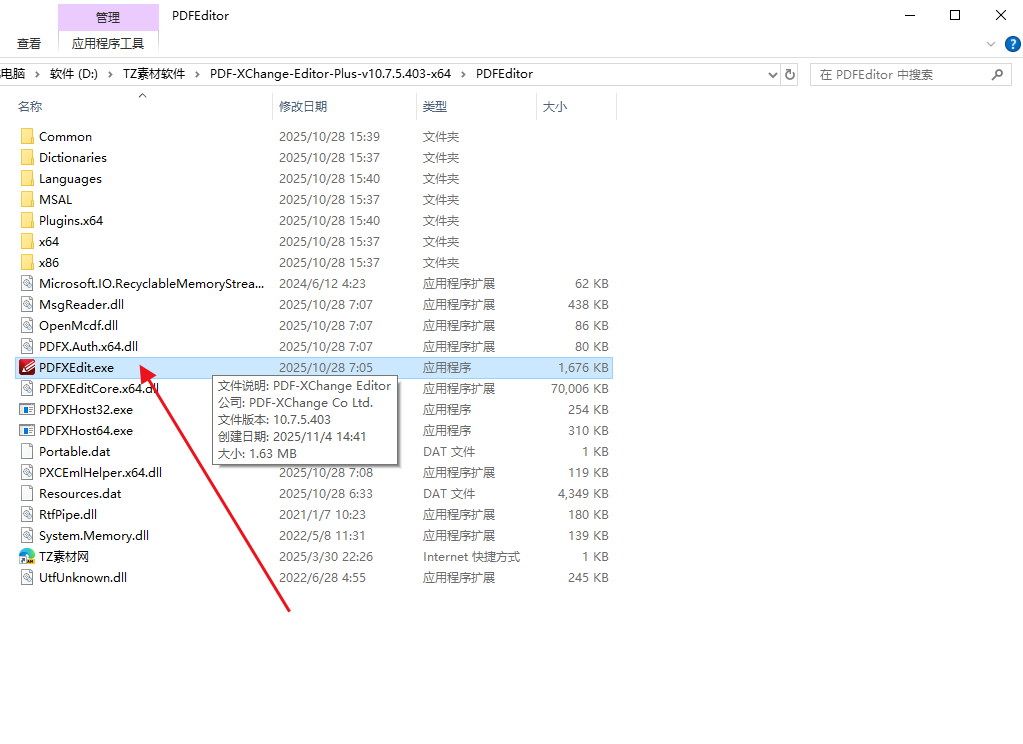This screenshot has height=744, width=1023.
Task: Go to TZ素材软件 in breadcrumb
Action: click(154, 74)
